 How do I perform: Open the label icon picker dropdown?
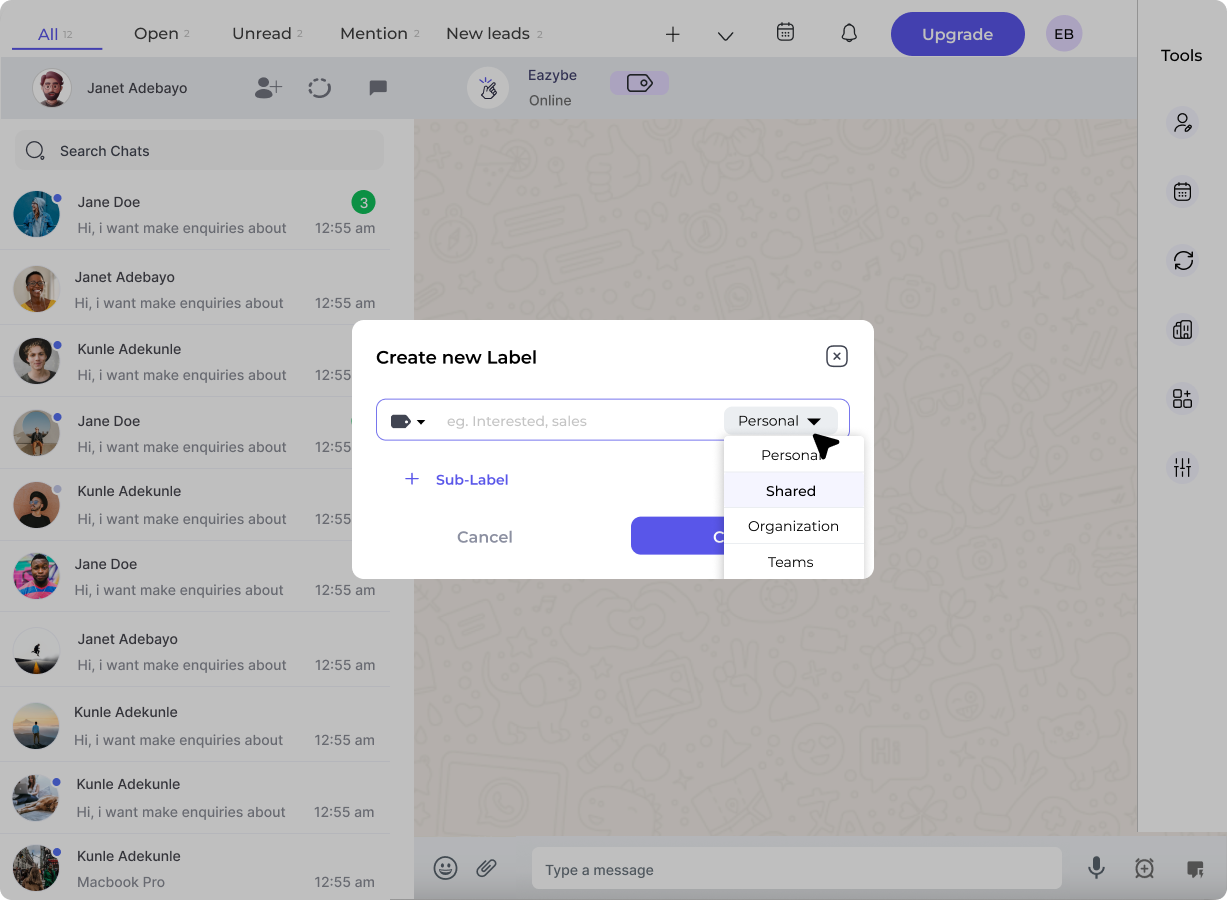[408, 421]
